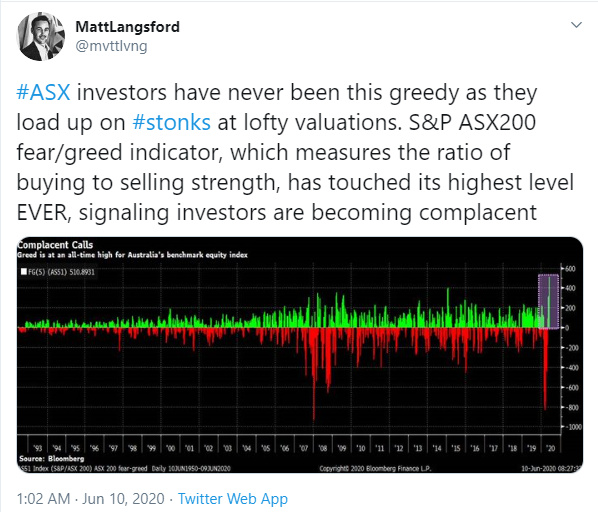Open the tweet timestamp 1:02 AM Jun 10, 2020

pyautogui.click(x=91, y=499)
